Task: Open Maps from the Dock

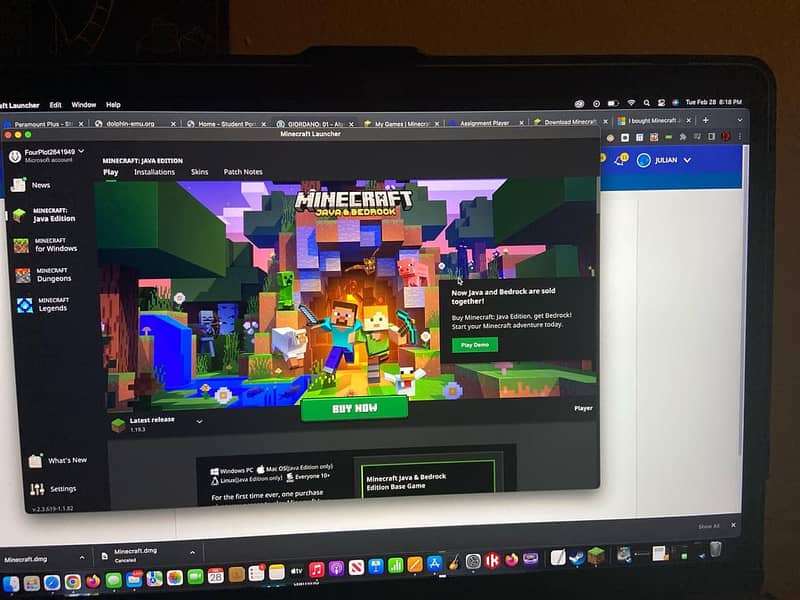Action: click(154, 579)
